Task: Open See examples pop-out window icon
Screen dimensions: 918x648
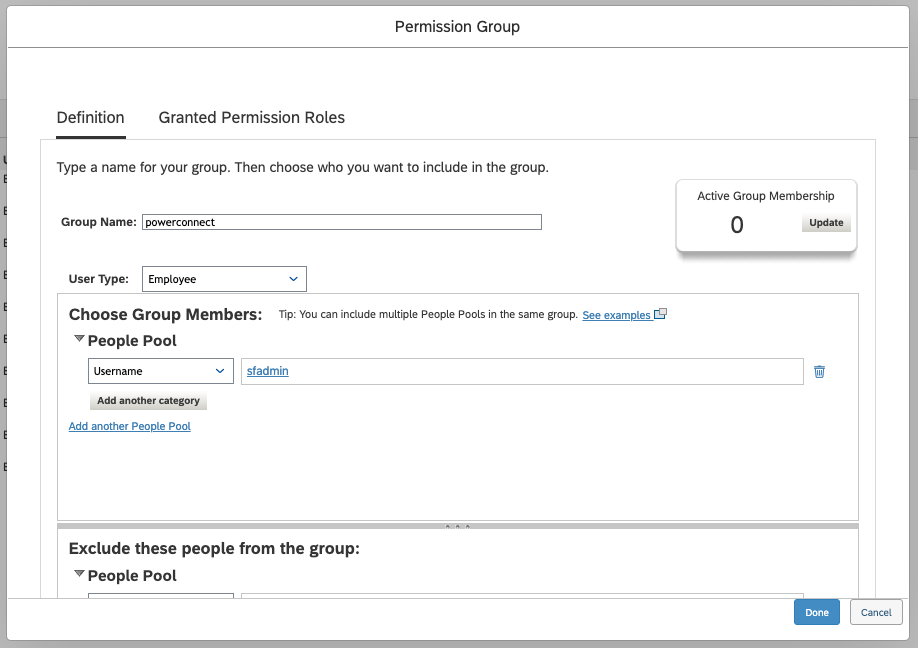Action: coord(660,314)
